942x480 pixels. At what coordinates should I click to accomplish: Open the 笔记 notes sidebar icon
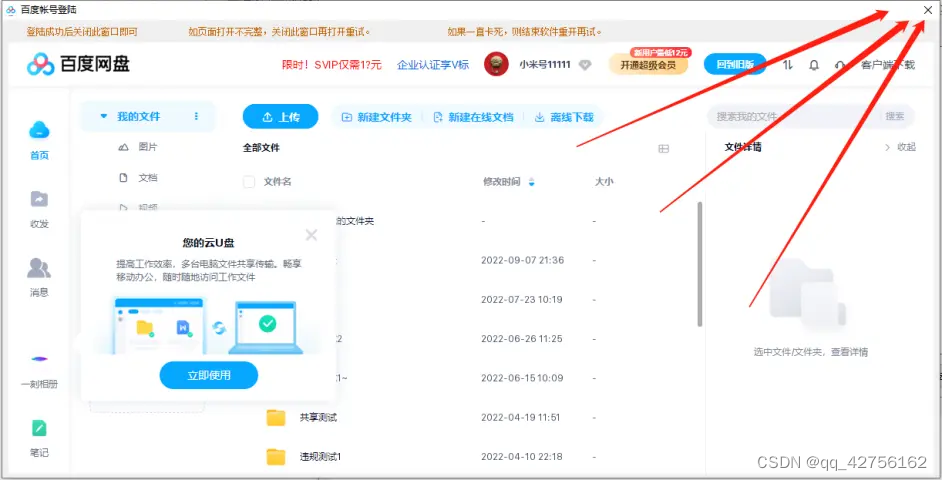tap(39, 428)
